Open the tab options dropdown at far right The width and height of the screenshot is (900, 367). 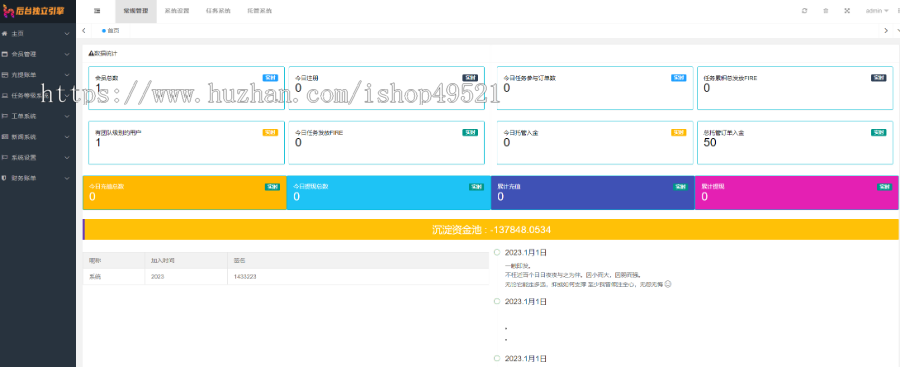898,30
